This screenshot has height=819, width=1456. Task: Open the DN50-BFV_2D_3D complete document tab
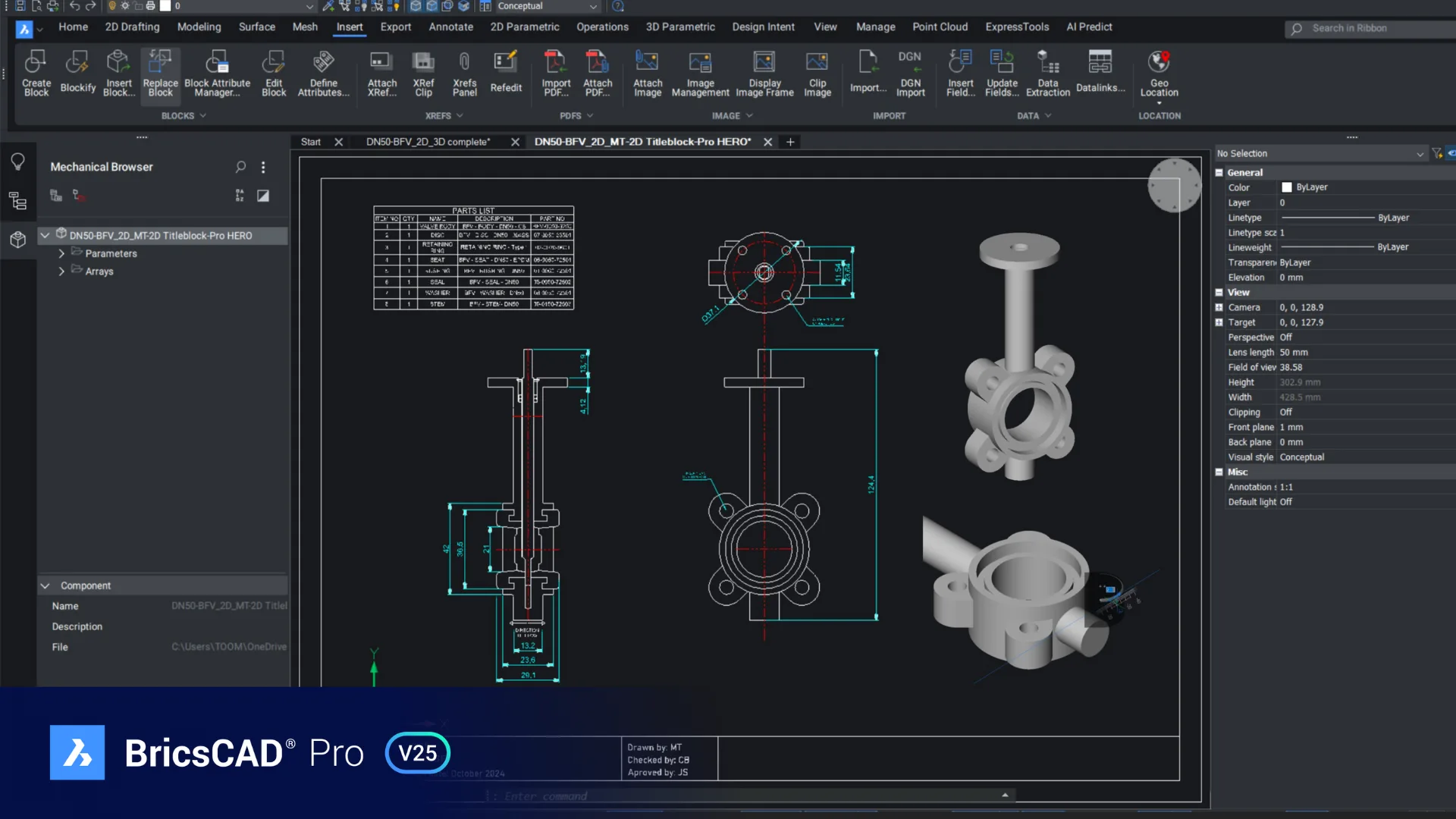[x=428, y=142]
